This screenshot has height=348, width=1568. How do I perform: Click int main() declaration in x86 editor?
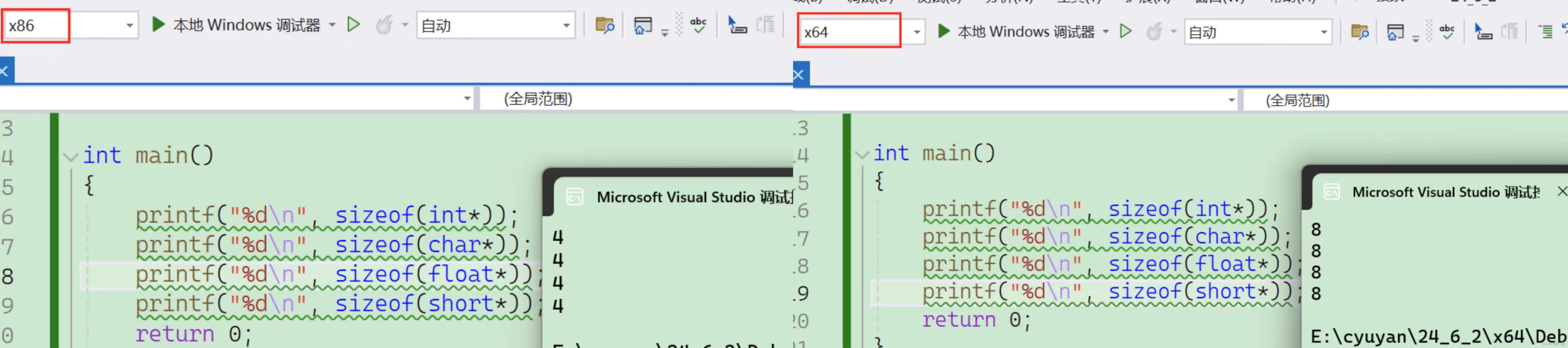point(149,156)
